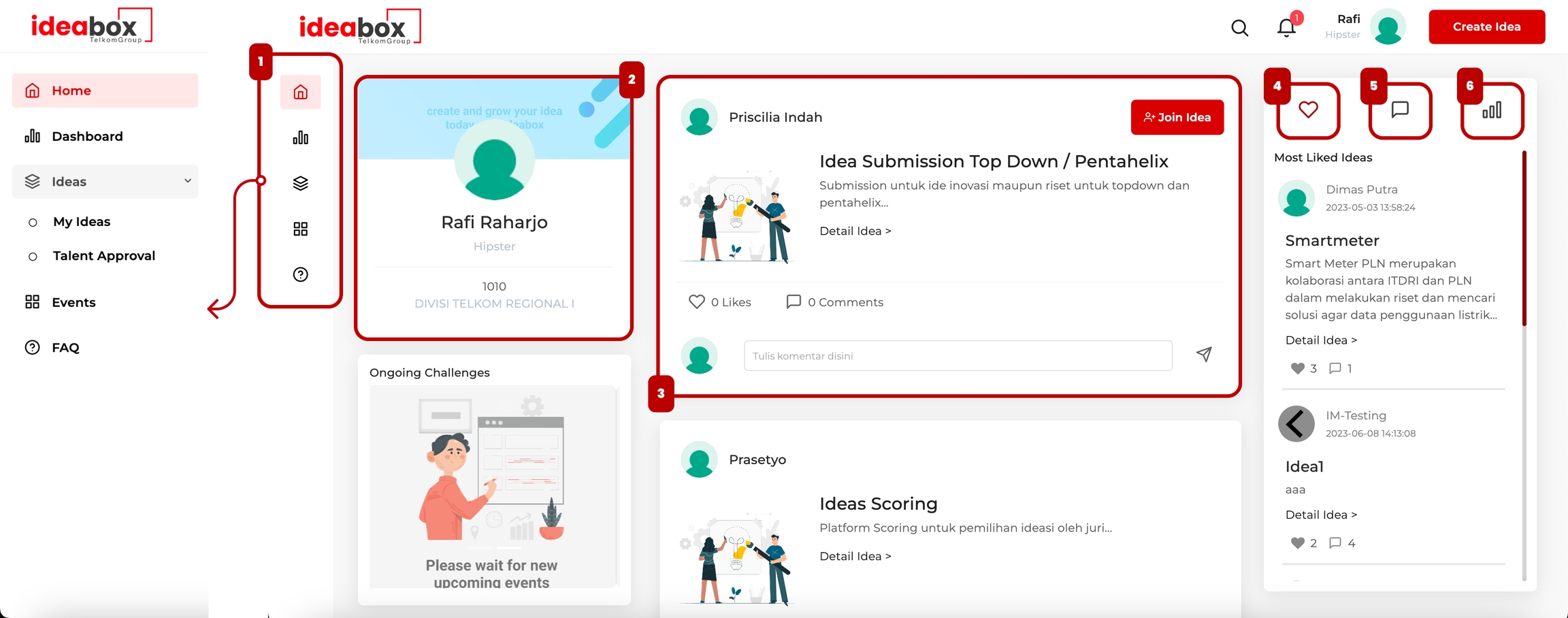Viewport: 1568px width, 618px height.
Task: Click the collapsed sidebar home icon
Action: click(x=300, y=92)
